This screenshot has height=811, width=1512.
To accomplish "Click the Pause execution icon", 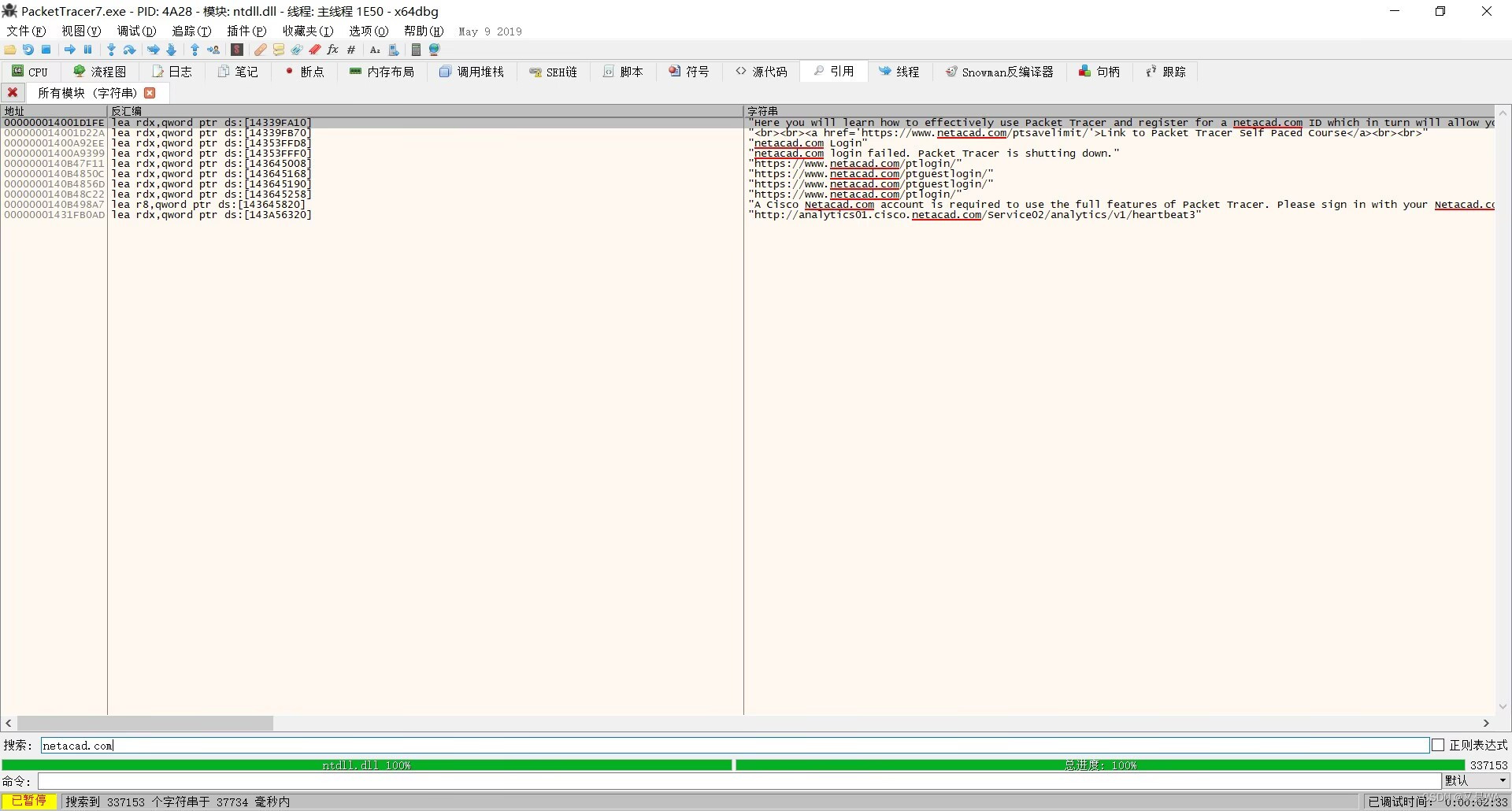I will click(87, 50).
